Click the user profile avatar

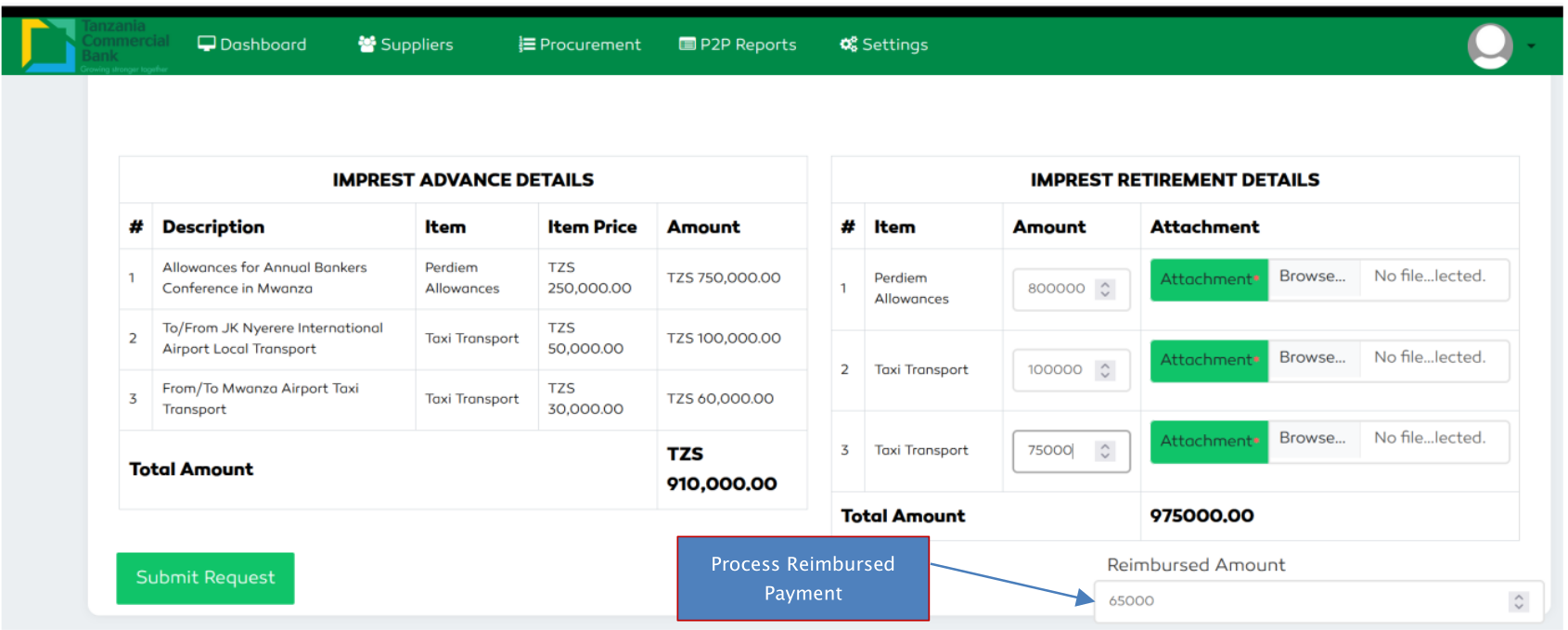tap(1489, 45)
